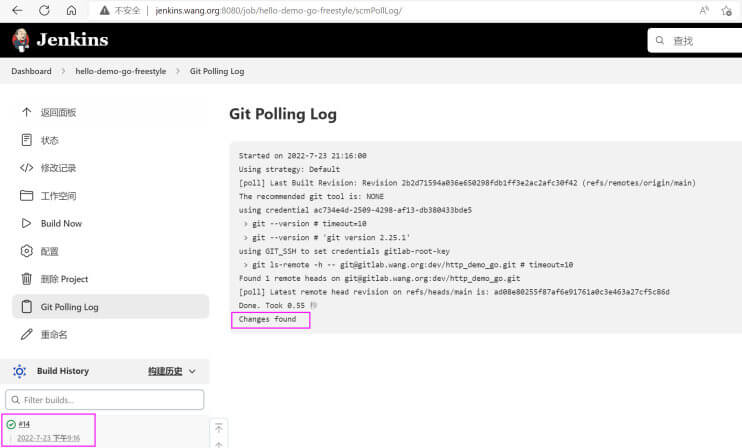Click the 'Changes found' log line
Image resolution: width=742 pixels, height=448 pixels.
267,319
